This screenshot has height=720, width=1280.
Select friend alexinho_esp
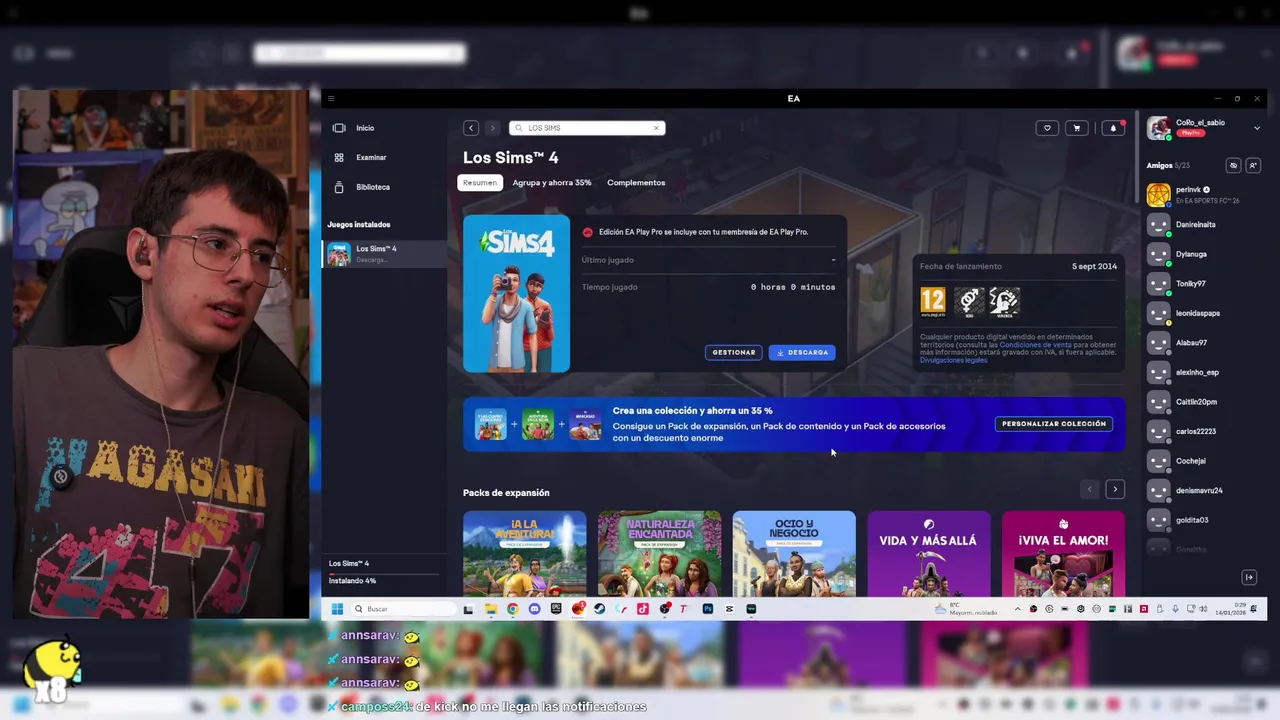pos(1202,372)
